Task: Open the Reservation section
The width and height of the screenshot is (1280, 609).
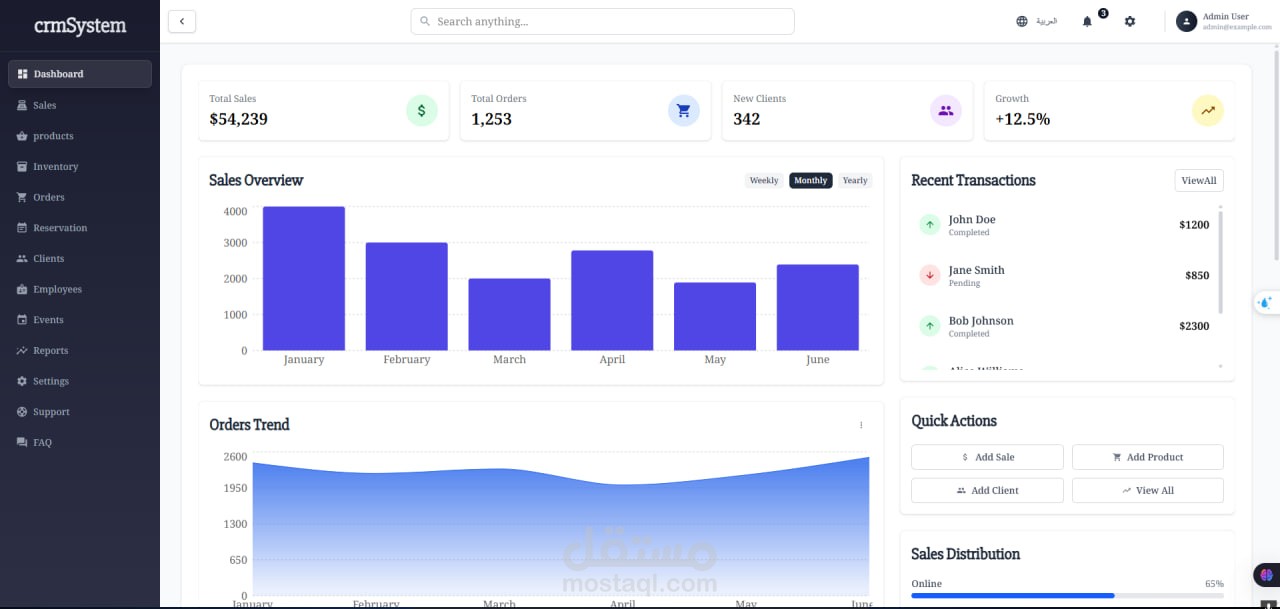Action: (80, 228)
